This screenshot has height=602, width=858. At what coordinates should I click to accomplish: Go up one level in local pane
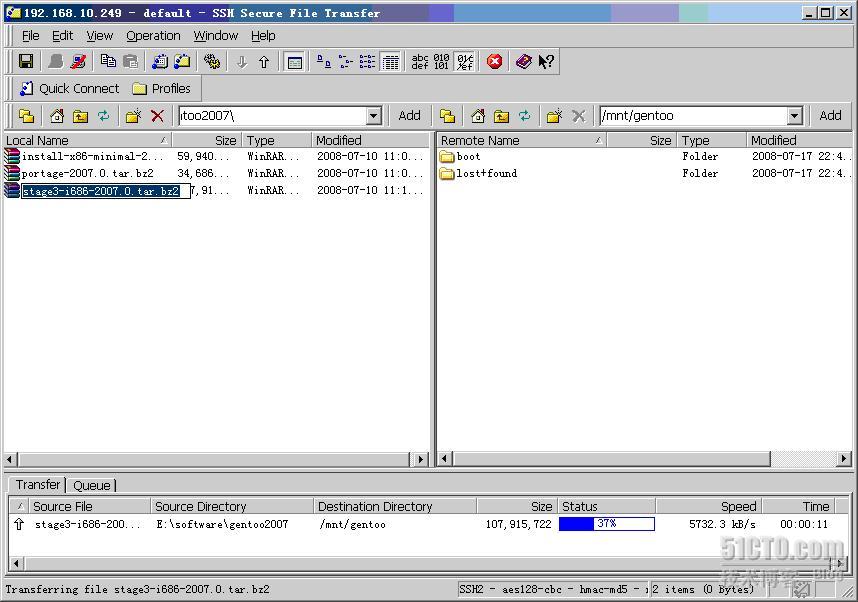pos(80,116)
